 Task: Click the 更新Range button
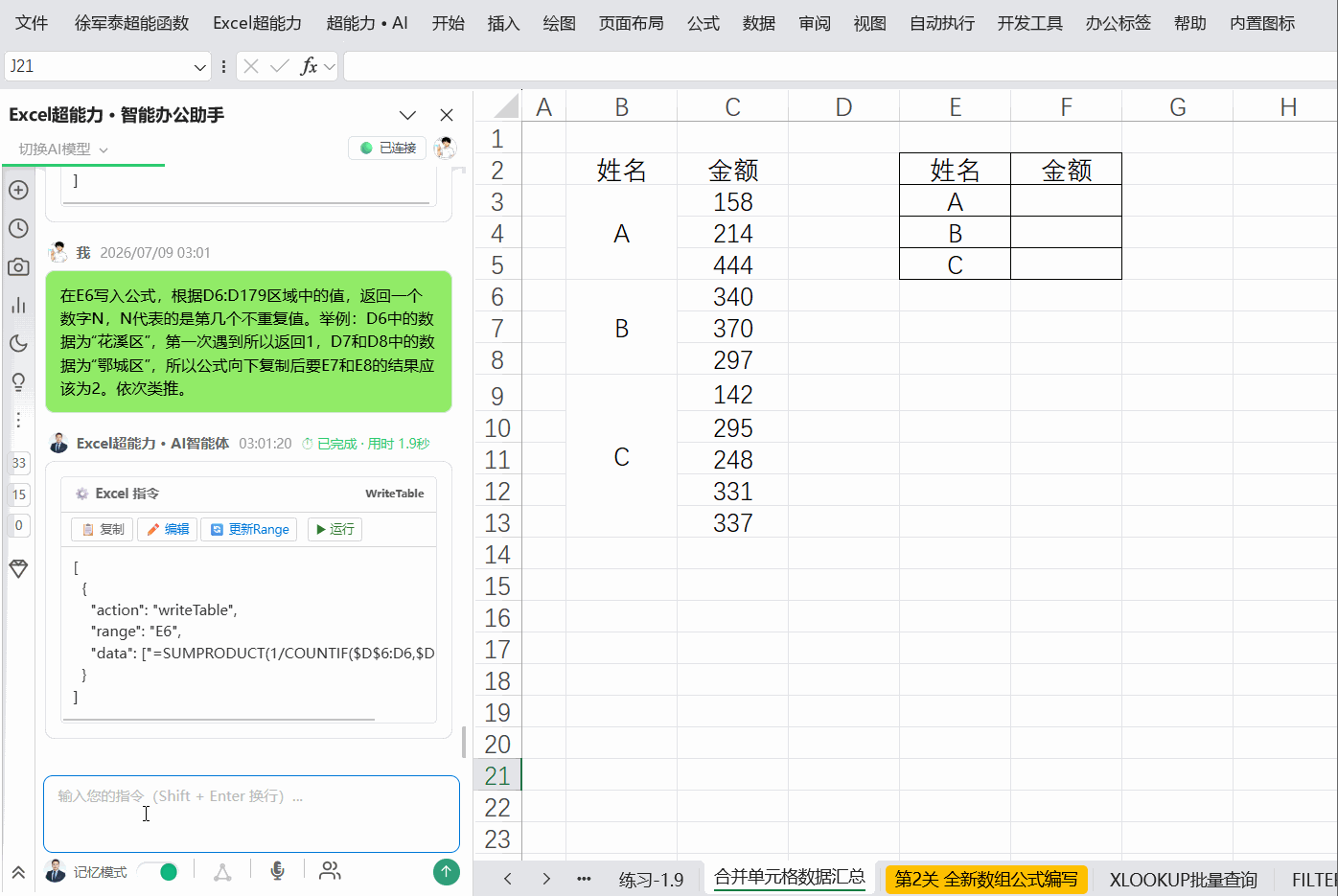(249, 529)
